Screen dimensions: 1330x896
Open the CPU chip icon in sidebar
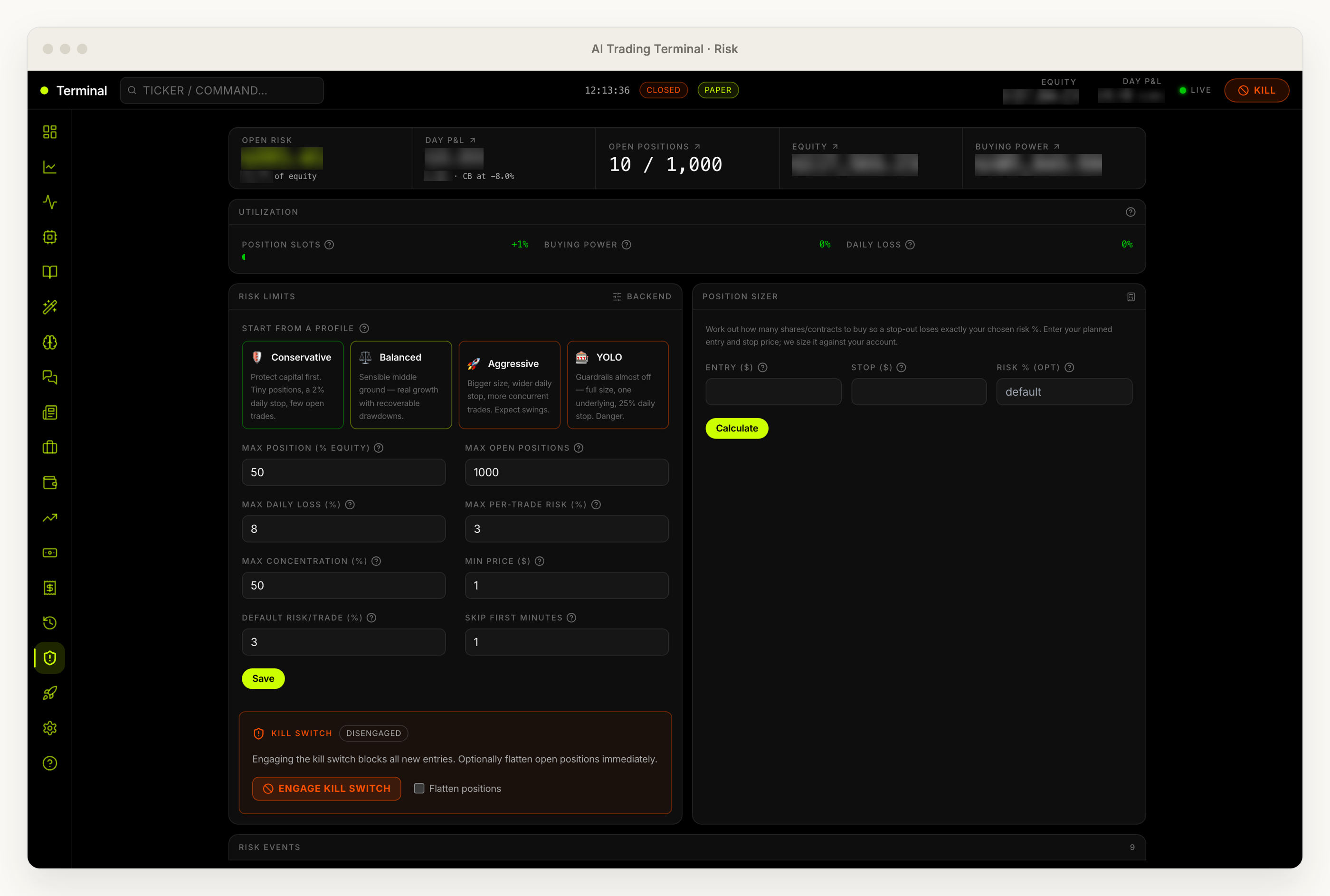click(50, 237)
